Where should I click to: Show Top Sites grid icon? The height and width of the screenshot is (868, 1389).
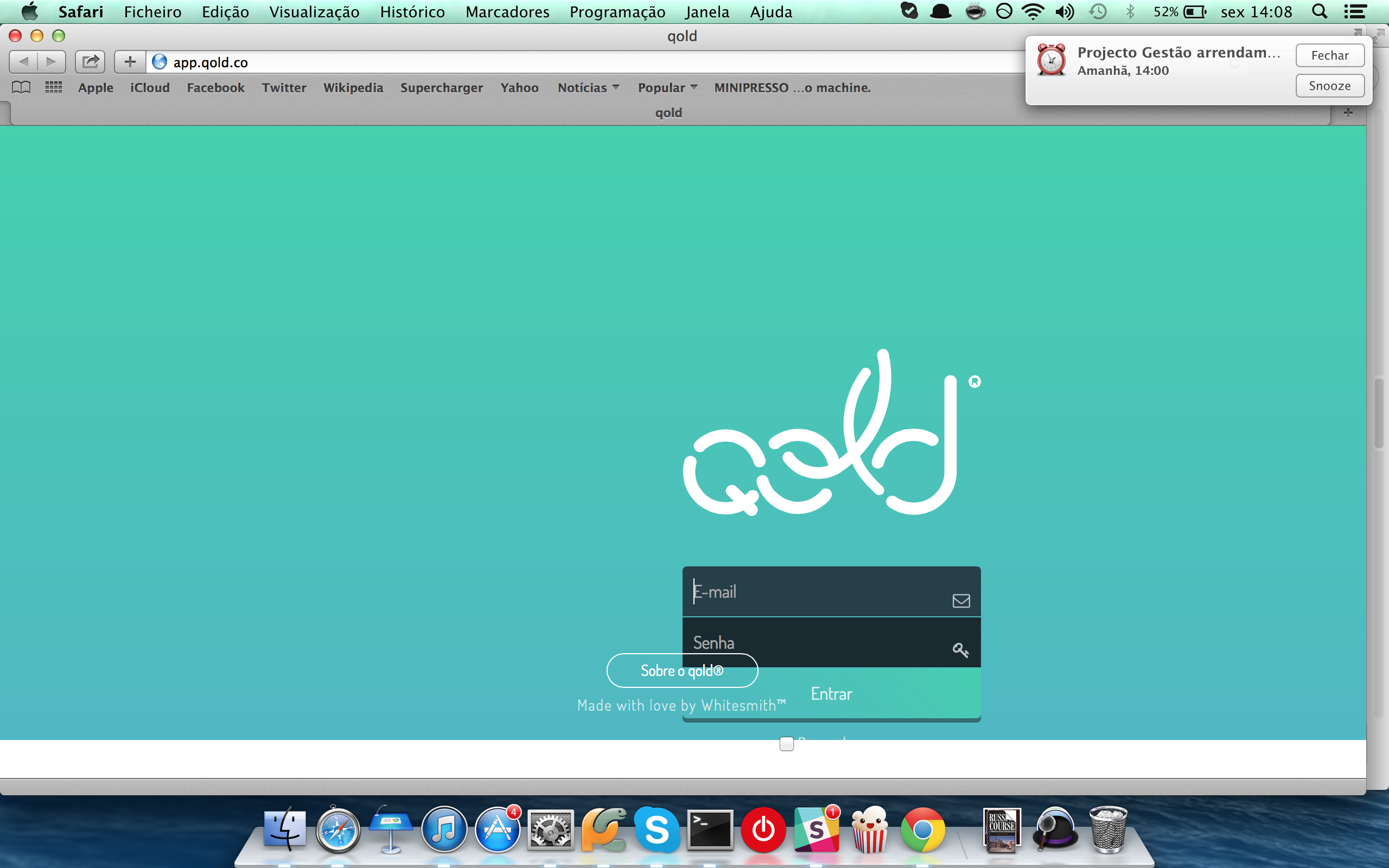click(x=53, y=88)
